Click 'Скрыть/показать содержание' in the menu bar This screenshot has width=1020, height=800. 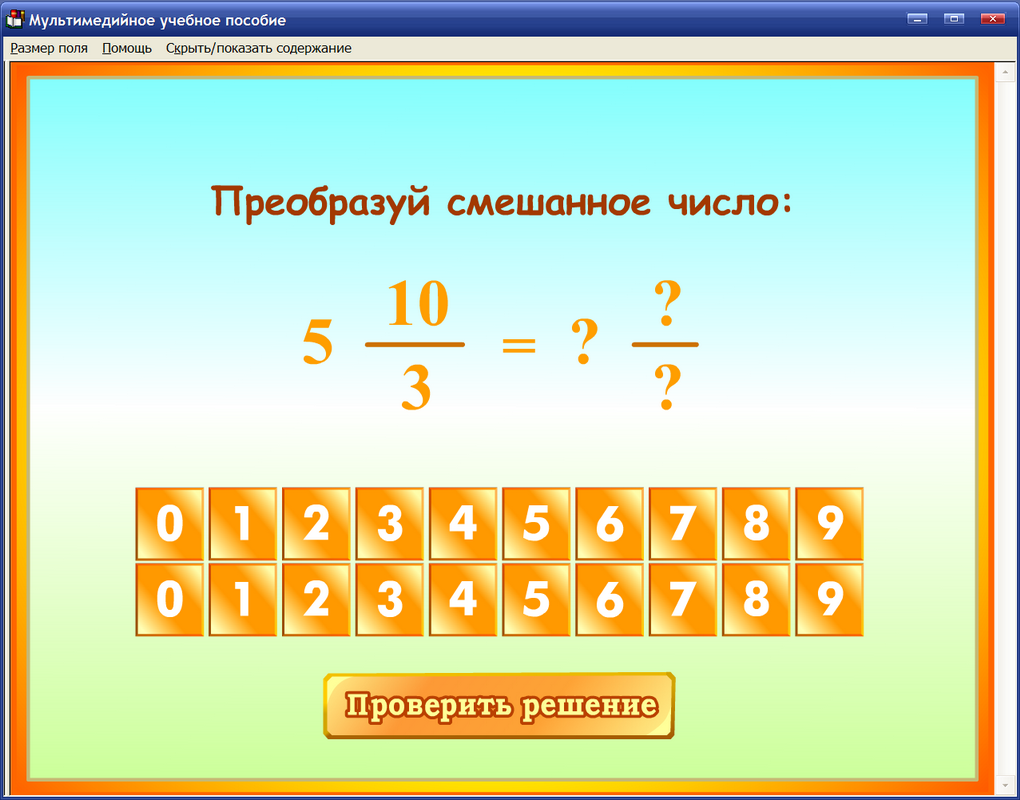[257, 48]
